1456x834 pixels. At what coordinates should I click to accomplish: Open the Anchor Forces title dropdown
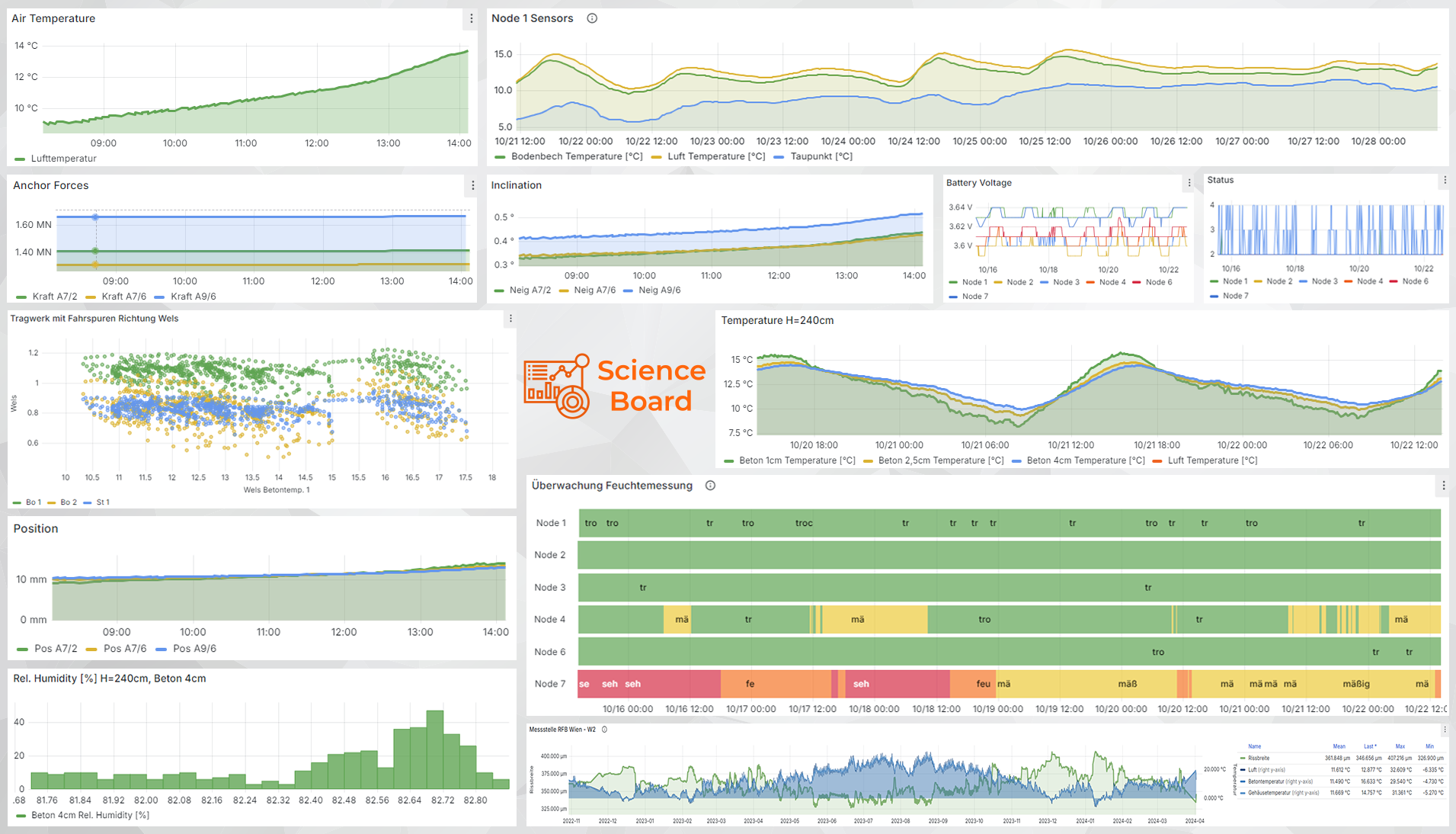coord(51,185)
